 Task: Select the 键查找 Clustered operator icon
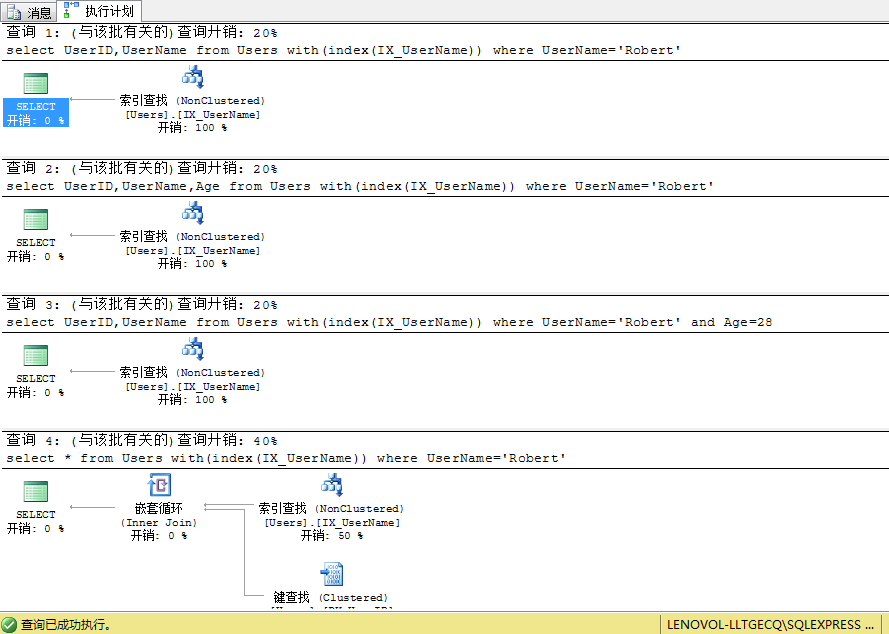[x=331, y=574]
